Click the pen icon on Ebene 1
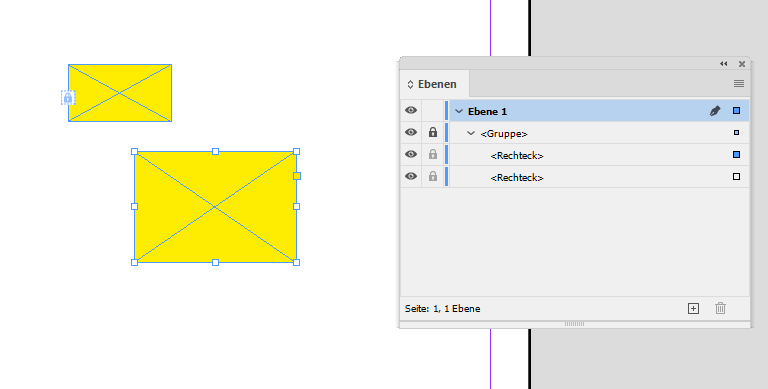The width and height of the screenshot is (768, 389). point(715,111)
